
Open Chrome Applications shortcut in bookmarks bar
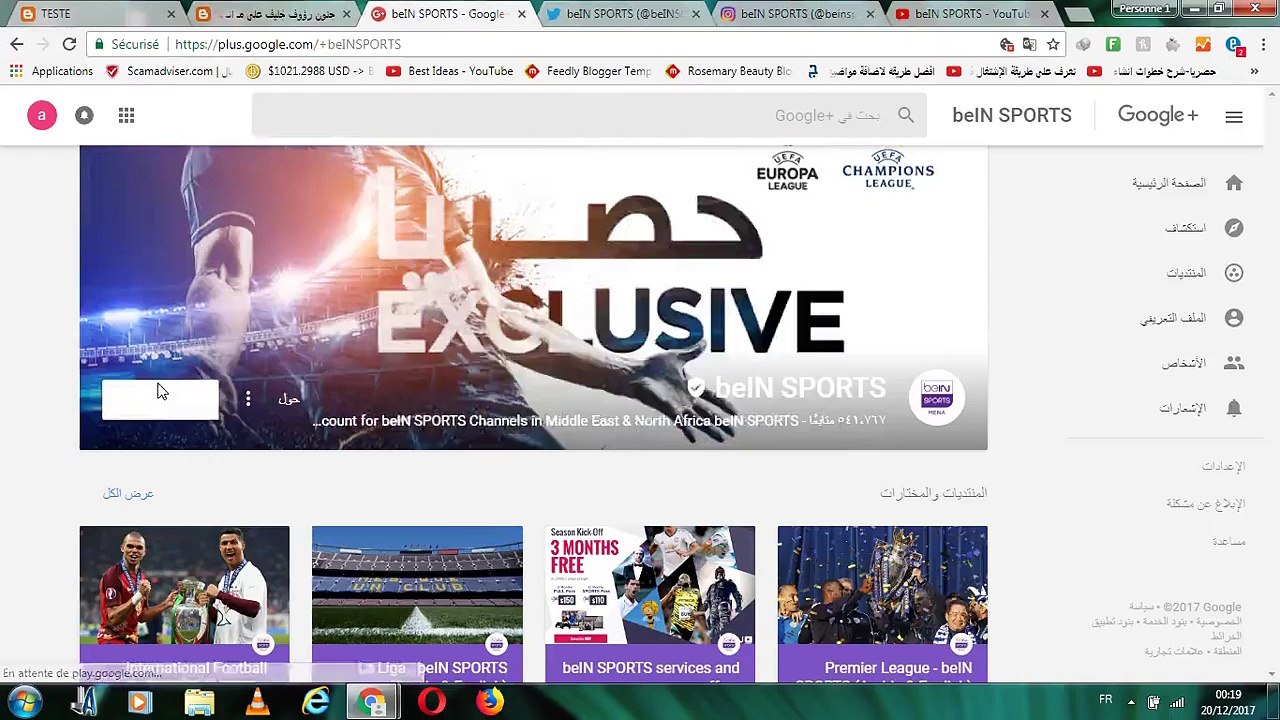(51, 71)
